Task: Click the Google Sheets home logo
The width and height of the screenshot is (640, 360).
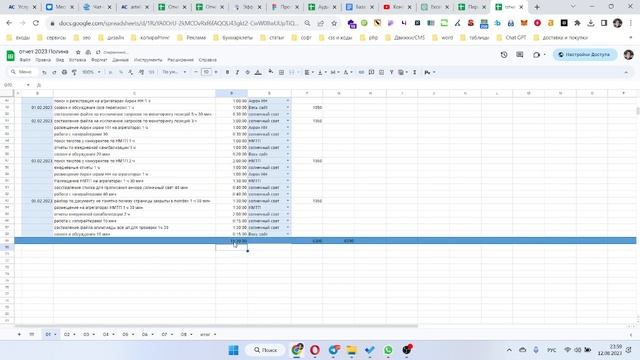Action: [11, 55]
